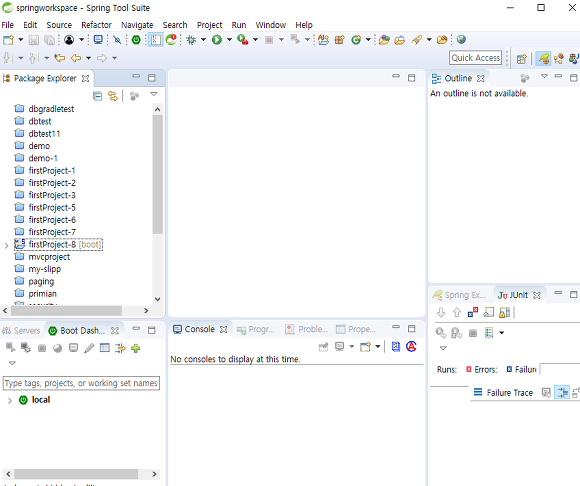Click the Open Perspective icon beside Quick Access
This screenshot has width=580, height=486.
click(x=522, y=58)
